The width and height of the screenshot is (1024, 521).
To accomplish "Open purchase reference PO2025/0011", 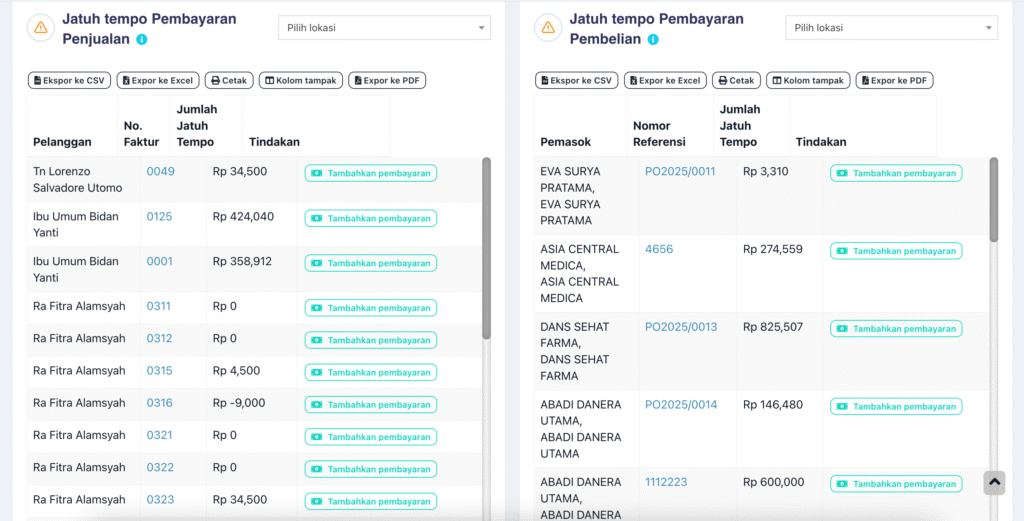I will point(680,172).
